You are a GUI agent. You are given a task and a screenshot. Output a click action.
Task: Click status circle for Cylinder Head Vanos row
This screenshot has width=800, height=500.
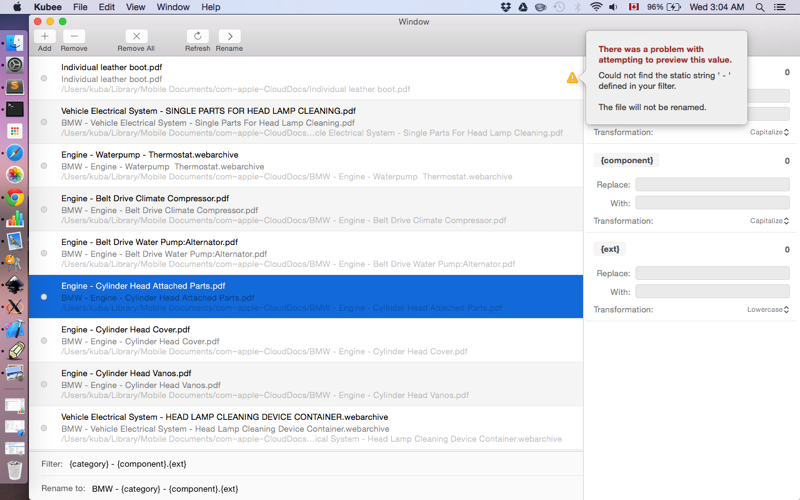44,384
